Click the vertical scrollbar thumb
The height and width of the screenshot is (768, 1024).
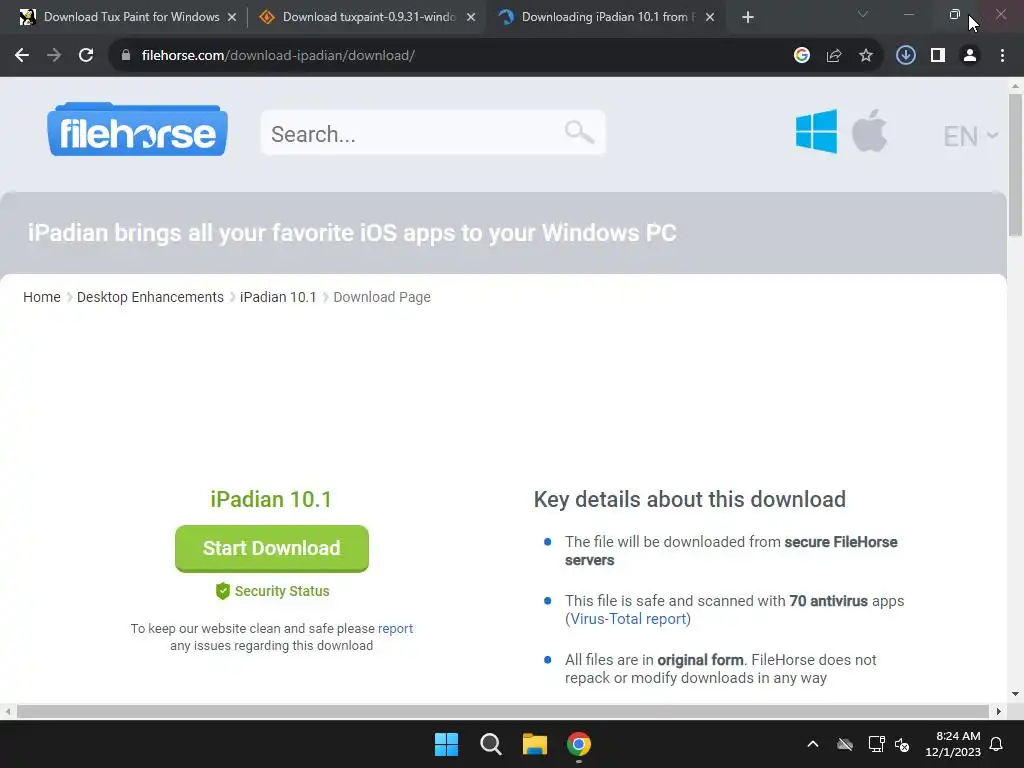click(1015, 165)
